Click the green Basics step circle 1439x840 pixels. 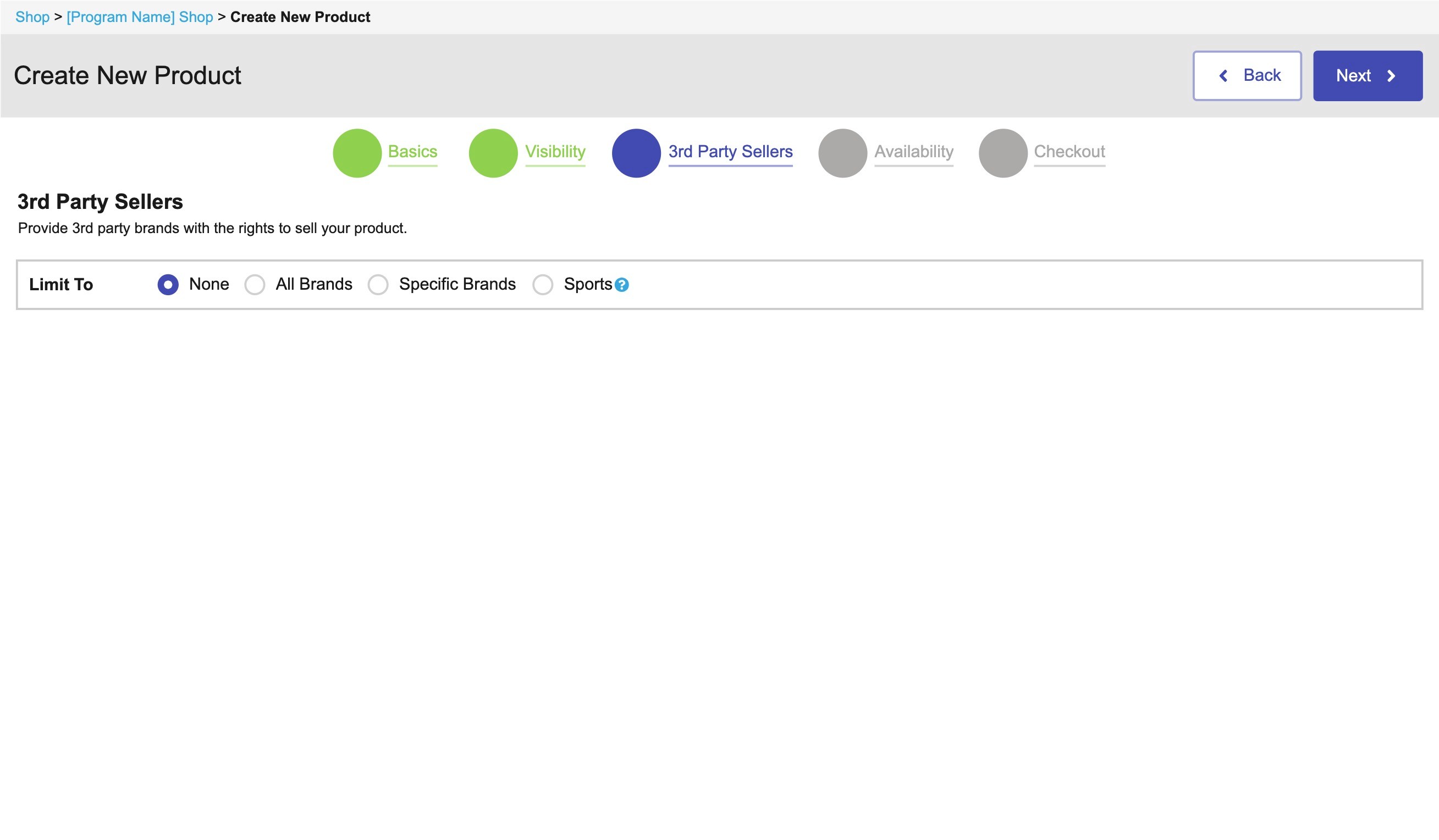point(357,153)
